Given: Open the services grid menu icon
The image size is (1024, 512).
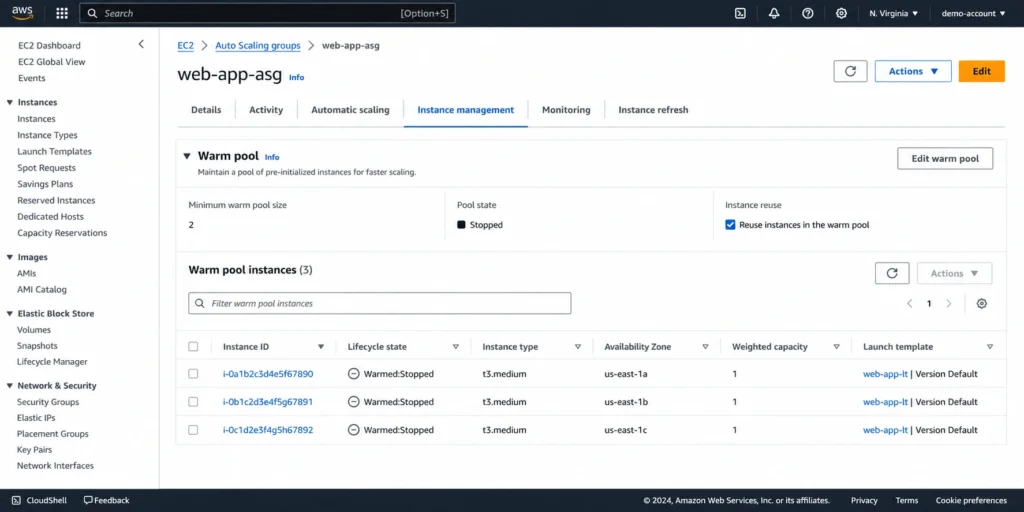Looking at the screenshot, I should coord(62,13).
